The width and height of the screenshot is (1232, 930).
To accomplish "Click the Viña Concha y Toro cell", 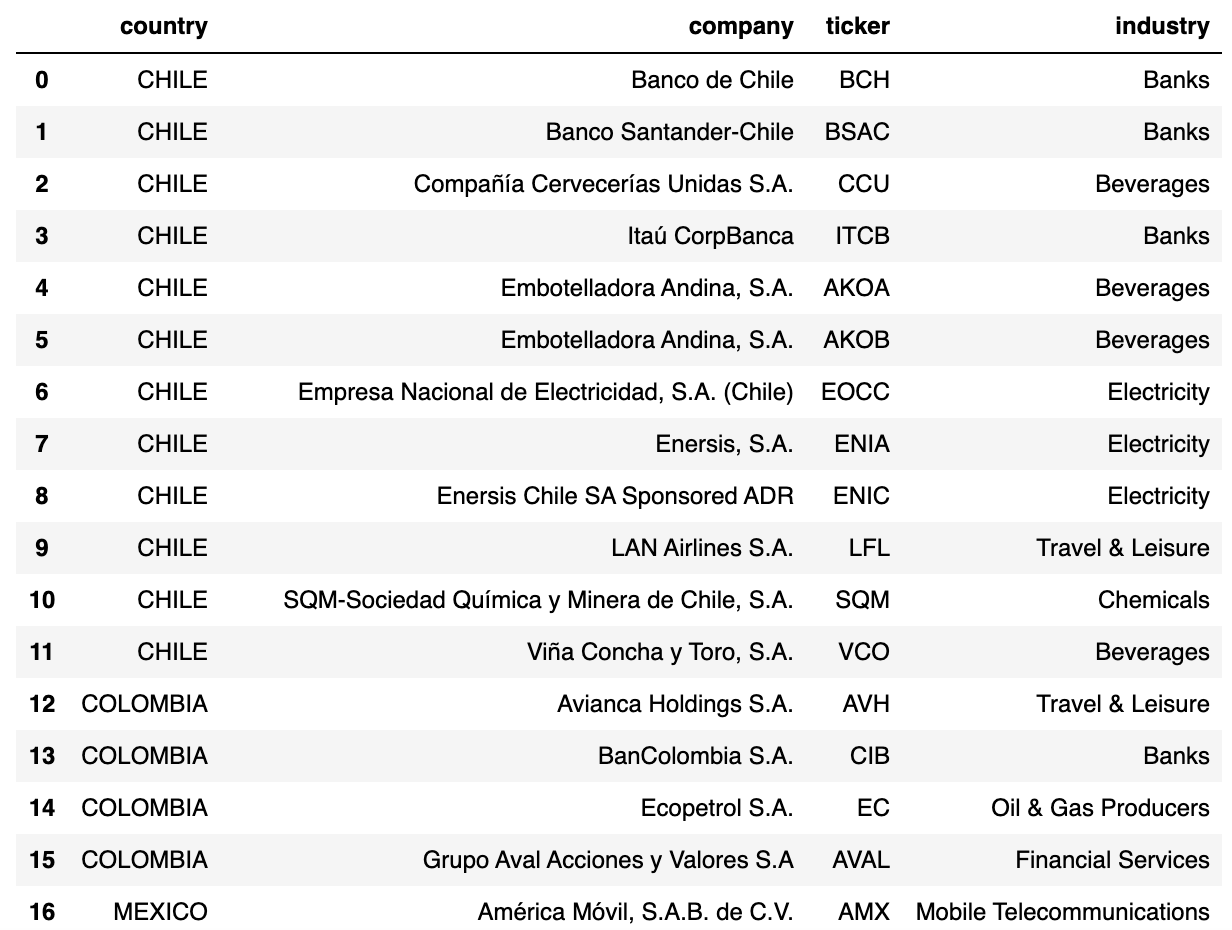I will (660, 652).
